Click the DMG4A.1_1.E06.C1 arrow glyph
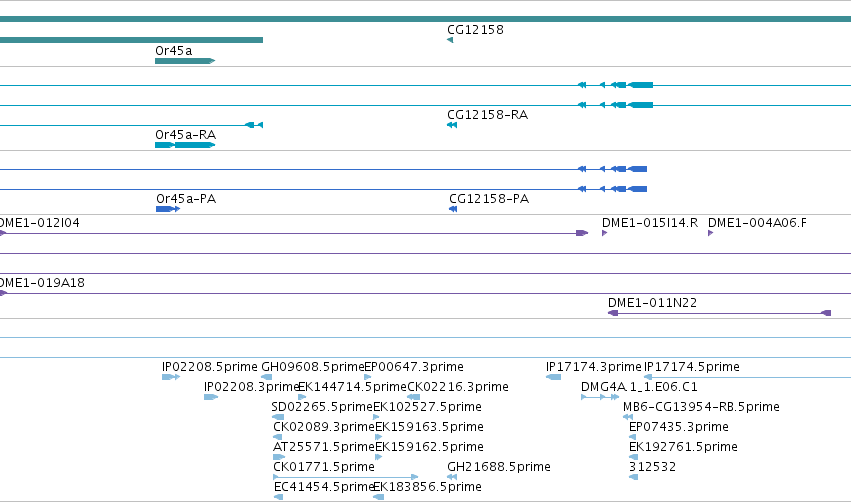The width and height of the screenshot is (851, 502). (x=600, y=397)
